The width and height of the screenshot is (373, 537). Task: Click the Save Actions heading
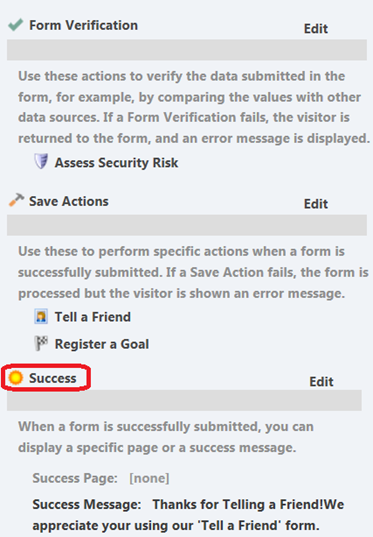pos(69,201)
